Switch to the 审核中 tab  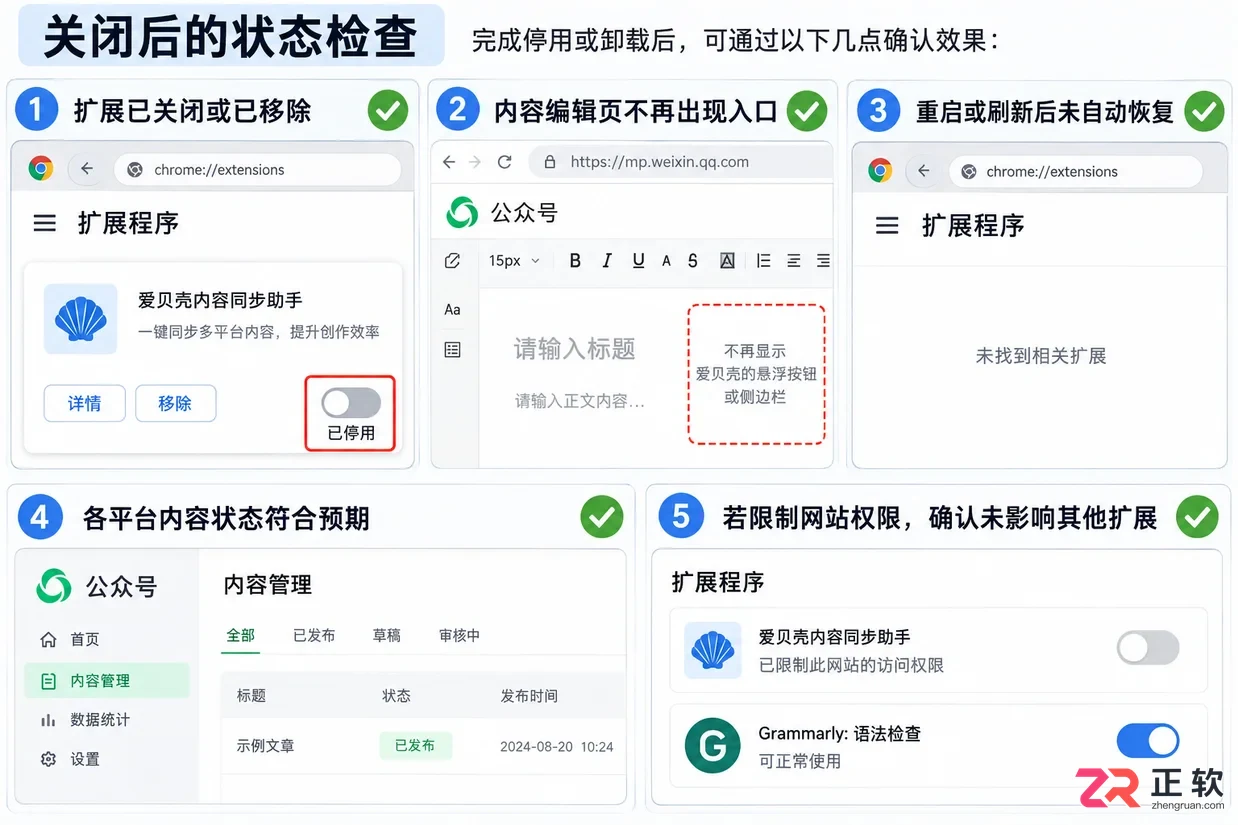click(460, 635)
